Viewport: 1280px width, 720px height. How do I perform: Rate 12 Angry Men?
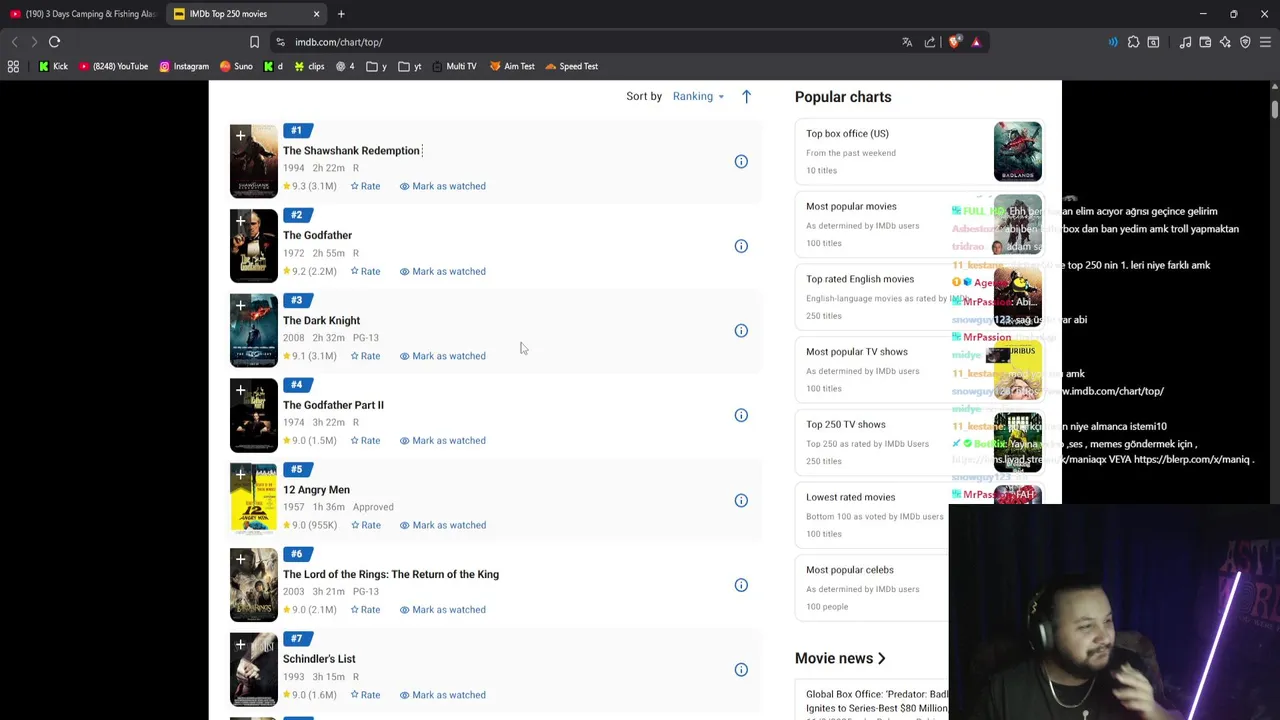tap(365, 525)
